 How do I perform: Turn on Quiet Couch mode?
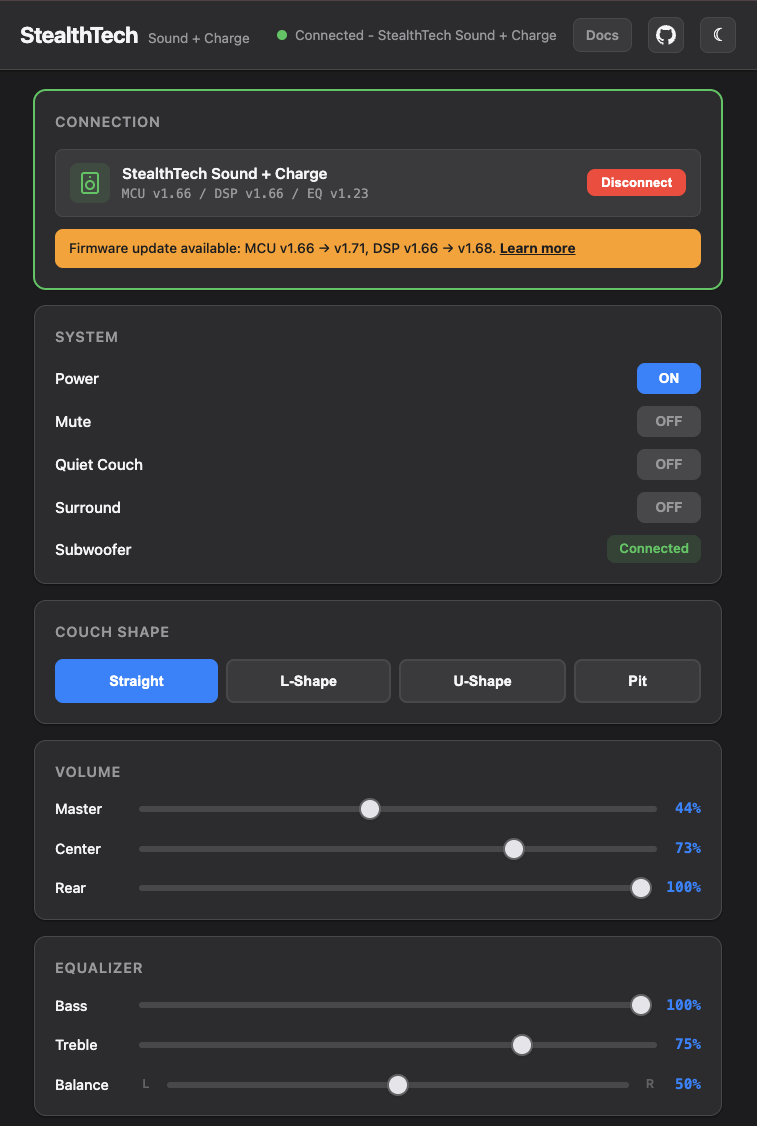point(668,464)
